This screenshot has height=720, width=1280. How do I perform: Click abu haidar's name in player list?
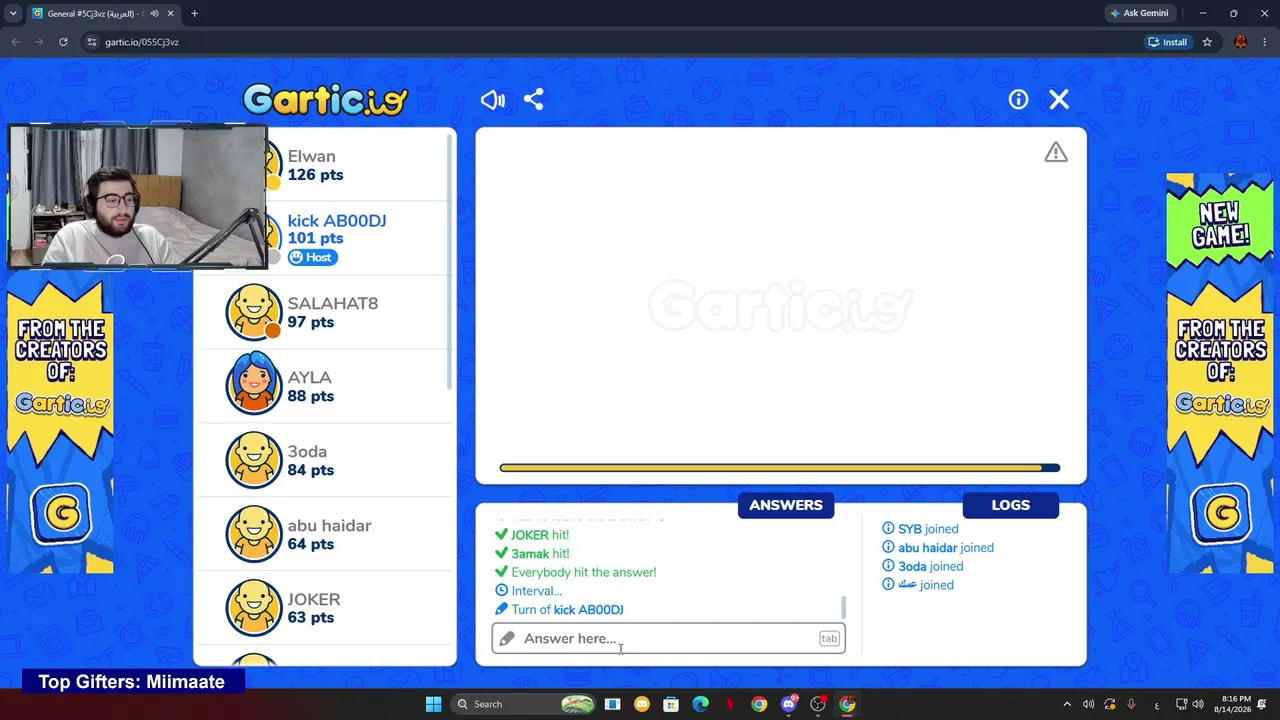[x=329, y=526]
